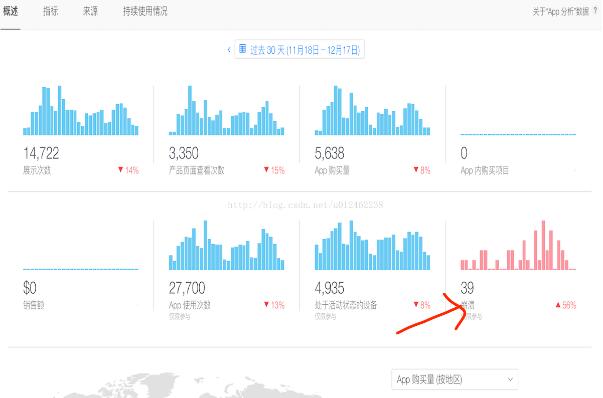Open the 展示次数 metric label
Screen dimensions: 603x398
point(37,170)
